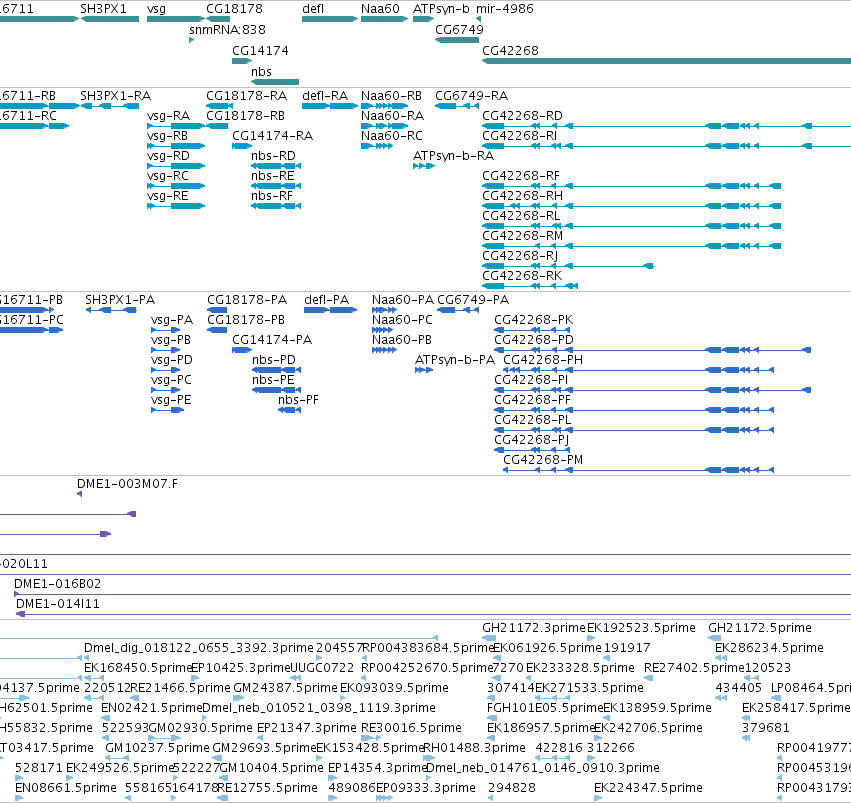Viewport: 851px width, 803px height.
Task: Select the EK138959.5prime EST label
Action: (x=657, y=708)
